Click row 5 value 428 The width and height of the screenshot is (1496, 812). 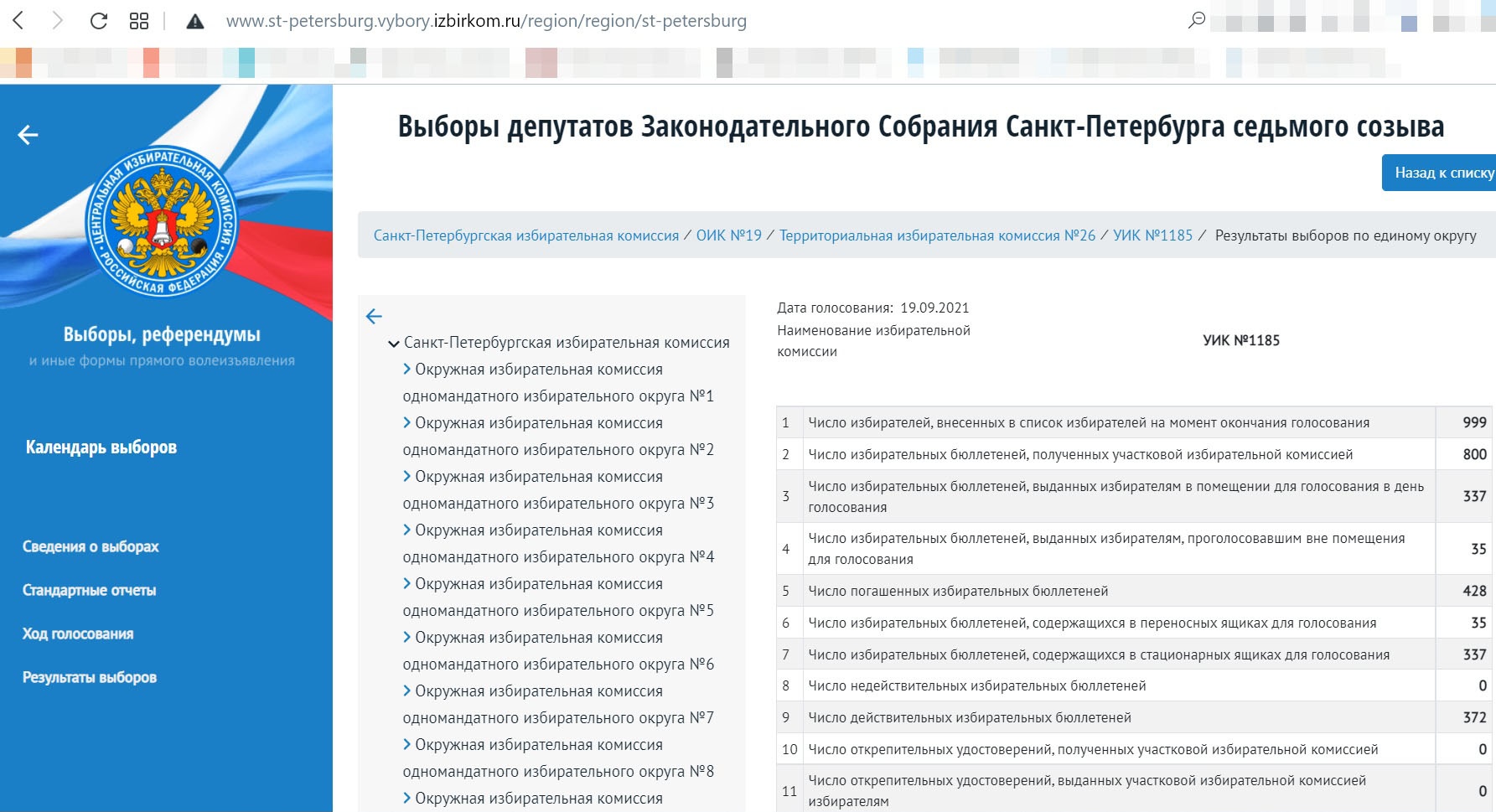(x=1474, y=591)
